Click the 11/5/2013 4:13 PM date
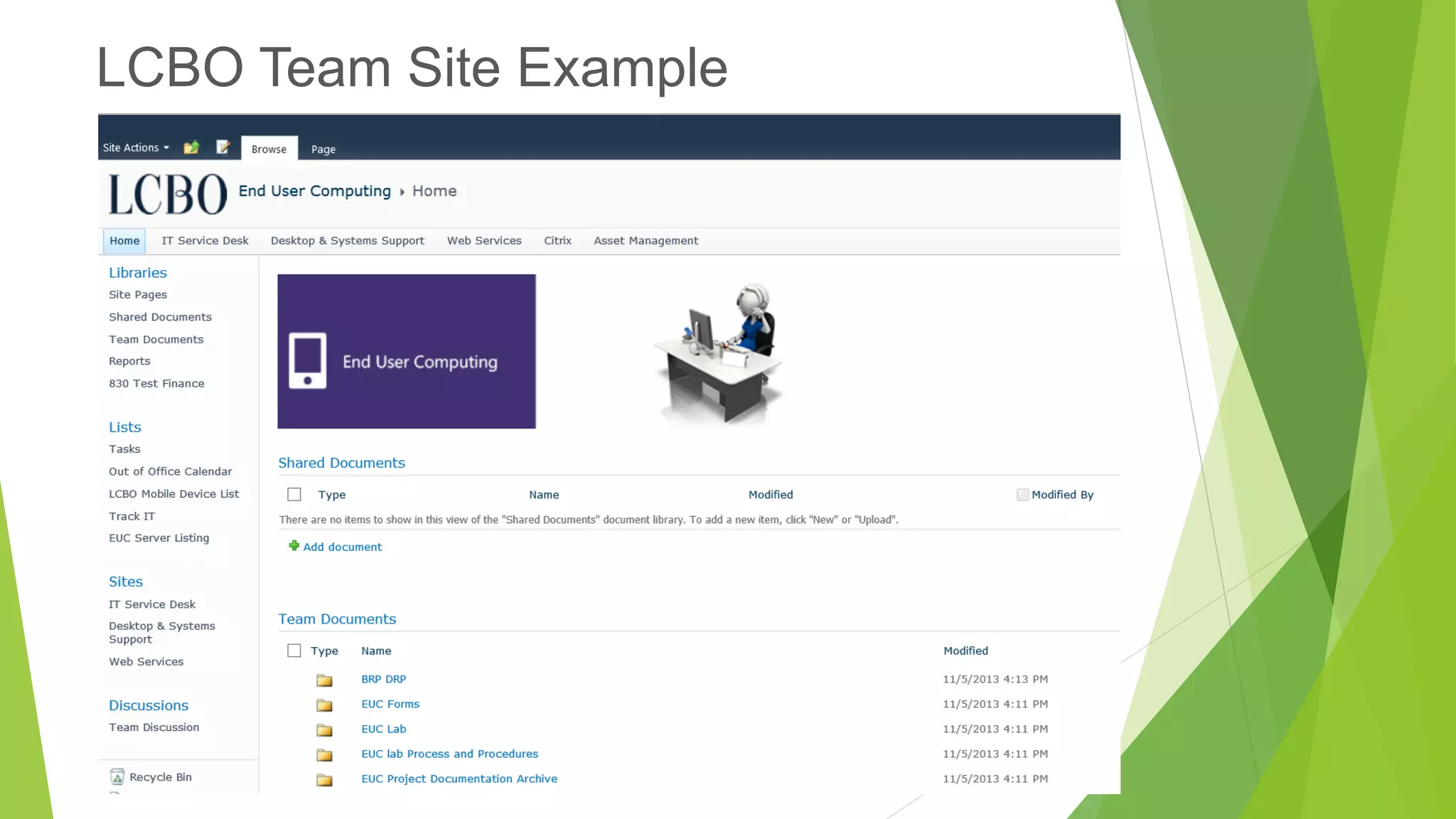 (x=995, y=680)
